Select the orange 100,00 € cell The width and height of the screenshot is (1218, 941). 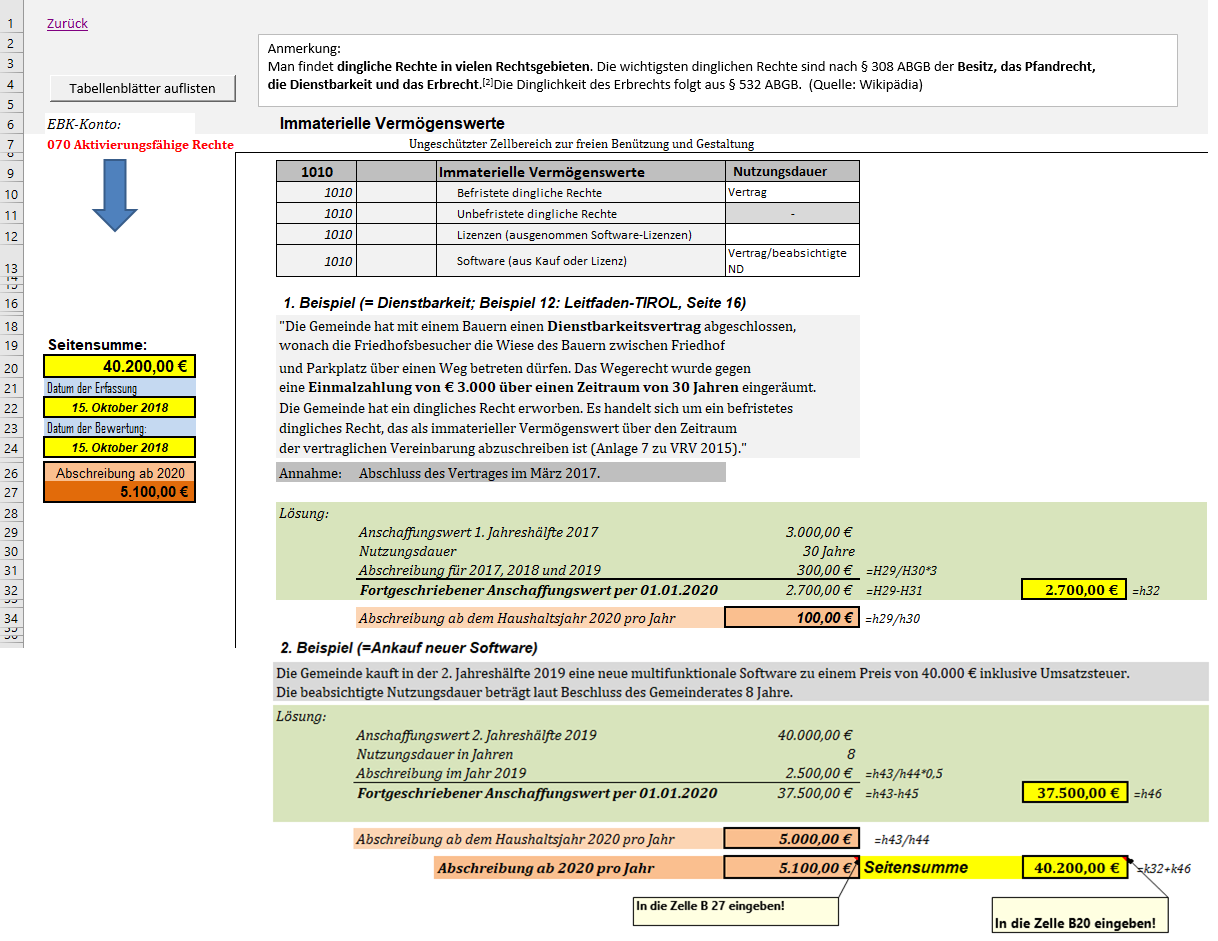click(x=791, y=618)
